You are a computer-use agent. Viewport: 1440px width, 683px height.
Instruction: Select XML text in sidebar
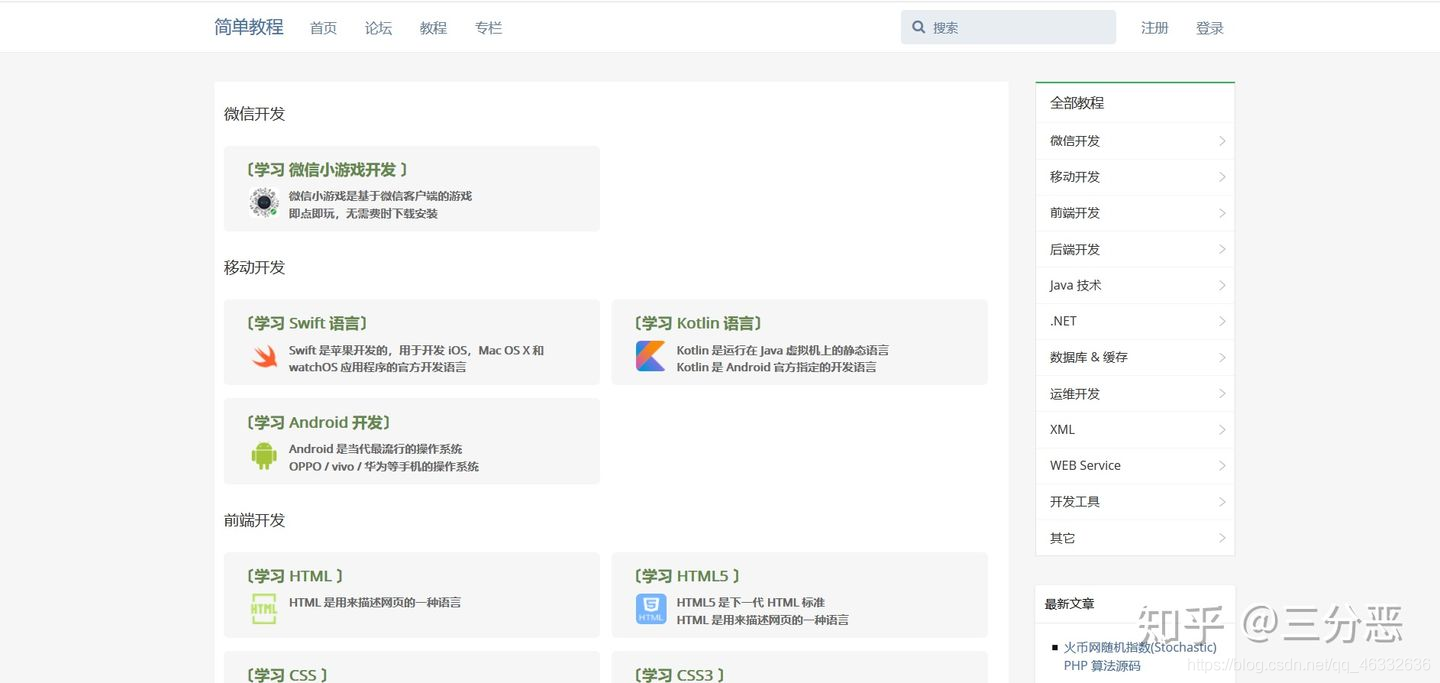click(1062, 430)
